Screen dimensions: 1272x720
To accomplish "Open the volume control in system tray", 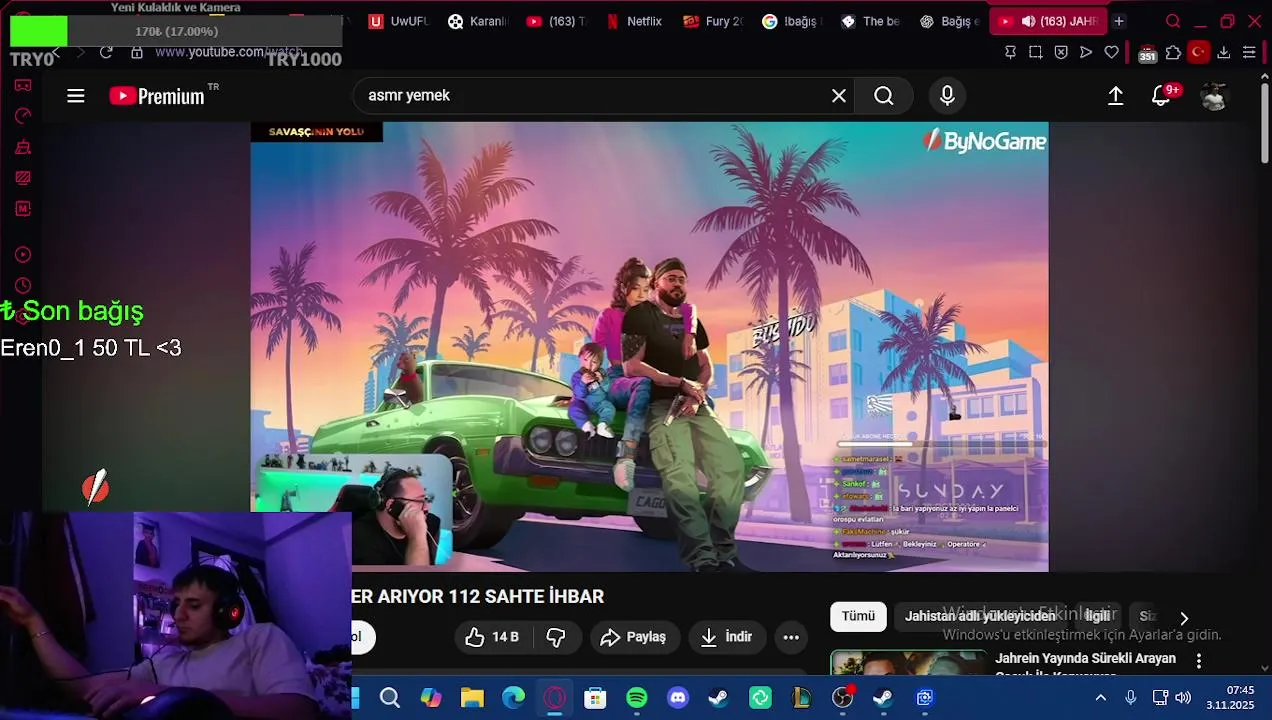I will [x=1183, y=698].
